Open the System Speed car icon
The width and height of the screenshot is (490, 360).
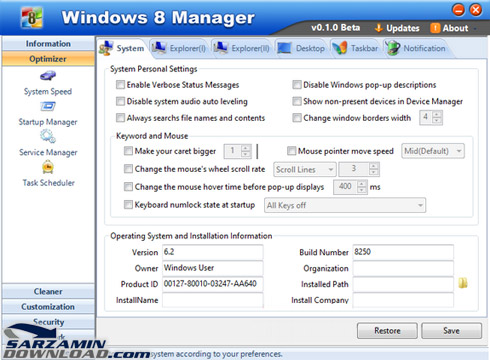click(x=48, y=76)
